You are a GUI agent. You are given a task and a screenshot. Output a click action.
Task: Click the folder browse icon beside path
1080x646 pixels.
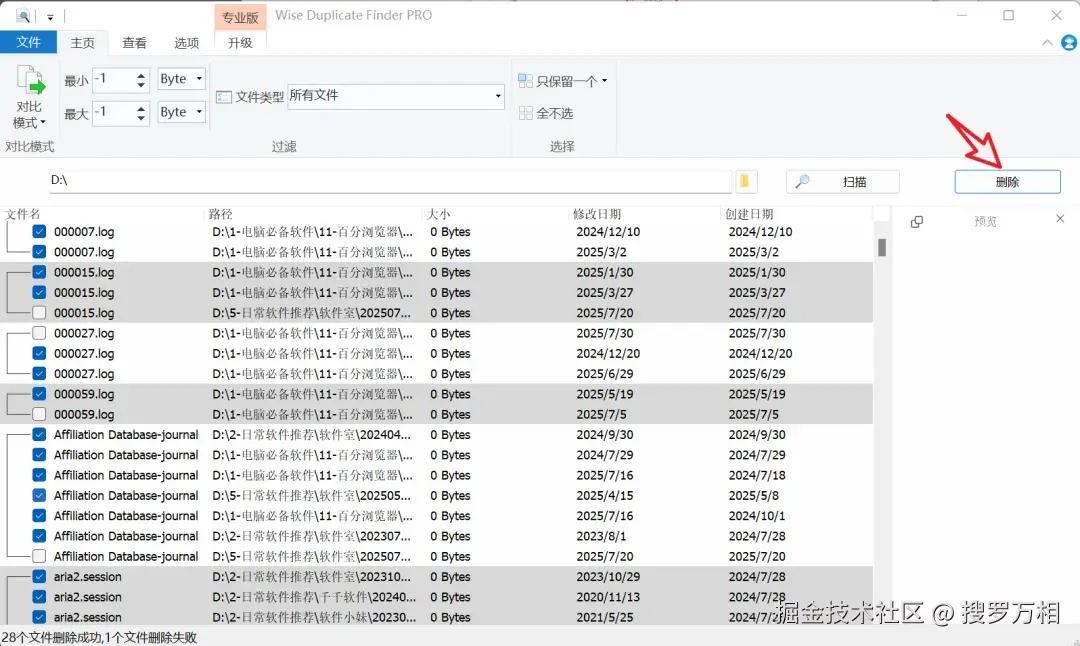746,181
